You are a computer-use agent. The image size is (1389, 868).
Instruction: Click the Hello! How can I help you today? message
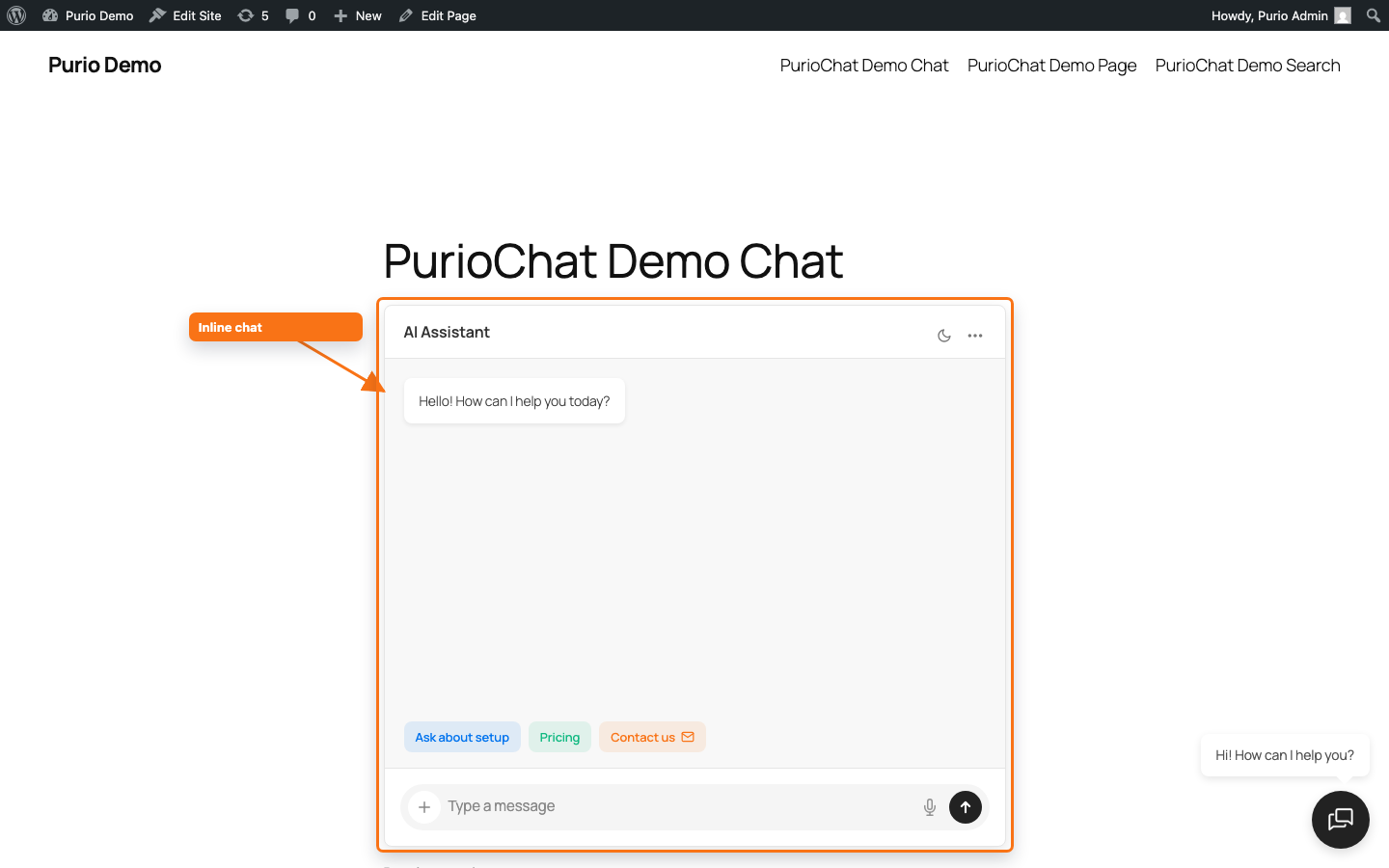pos(514,401)
